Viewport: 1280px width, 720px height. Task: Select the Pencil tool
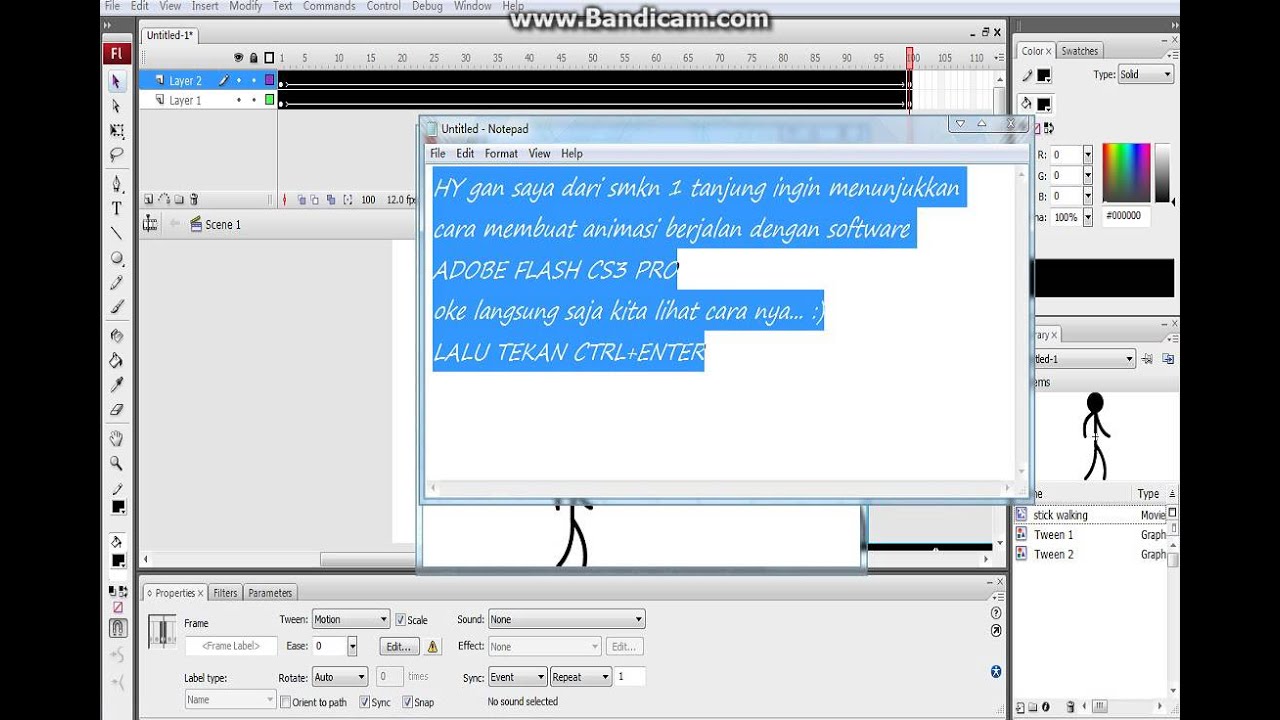coord(116,283)
